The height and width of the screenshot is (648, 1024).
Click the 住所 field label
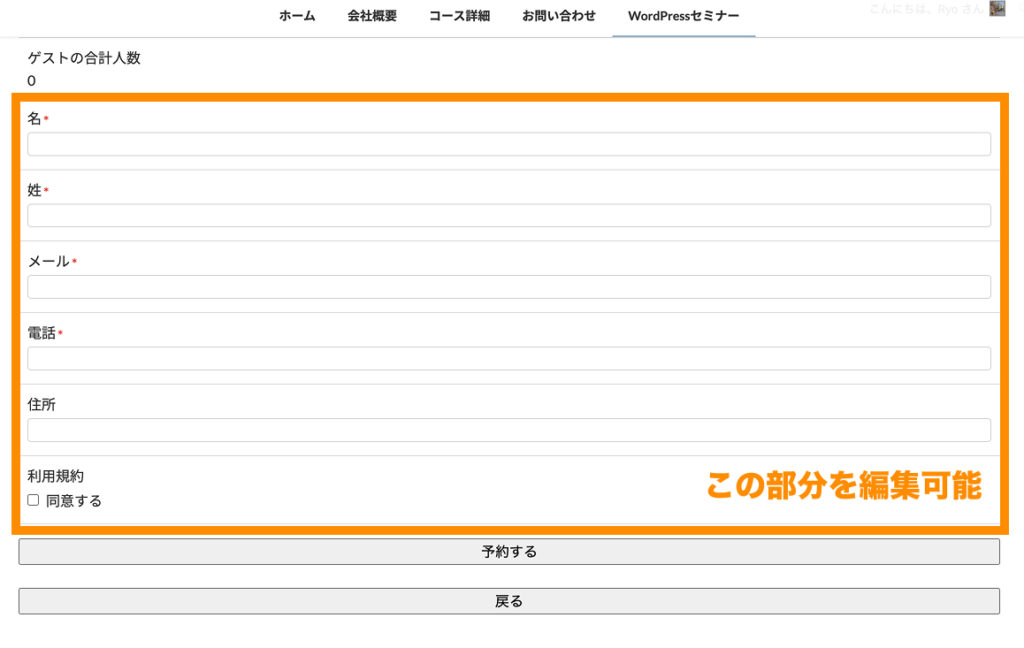pos(41,404)
